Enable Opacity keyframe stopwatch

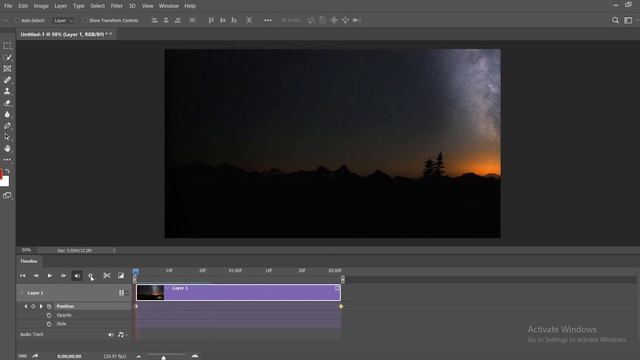49,316
